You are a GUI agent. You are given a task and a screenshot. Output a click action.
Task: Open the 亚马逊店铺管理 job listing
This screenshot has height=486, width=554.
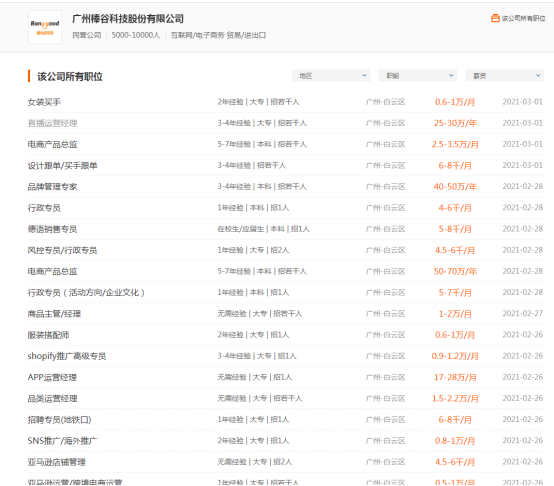pos(57,462)
